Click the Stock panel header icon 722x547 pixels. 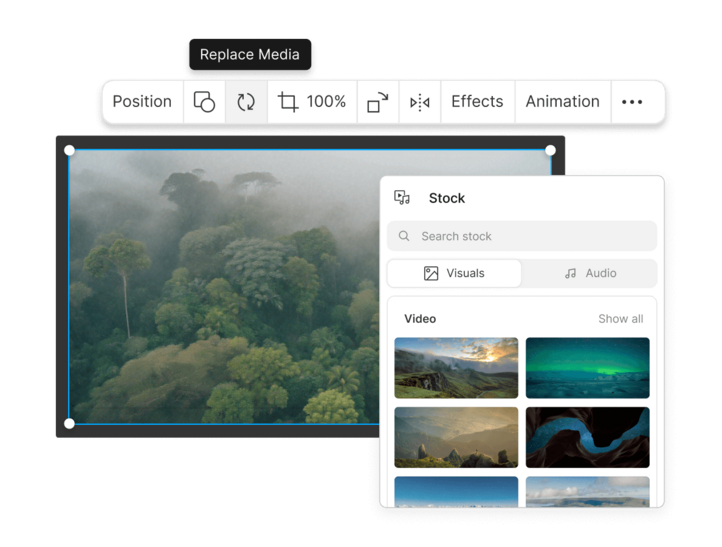point(402,198)
